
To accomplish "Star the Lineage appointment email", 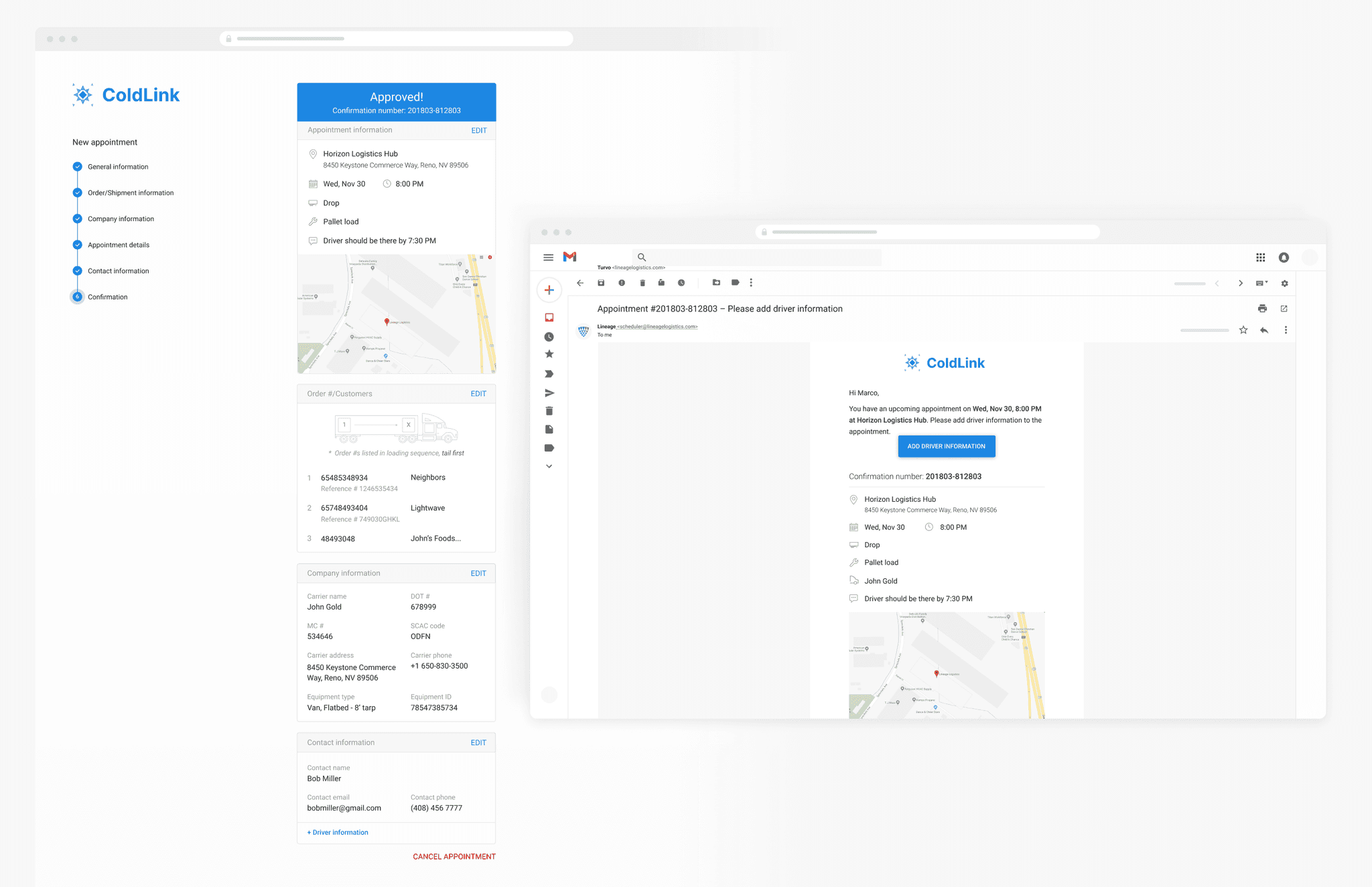I will click(1243, 330).
